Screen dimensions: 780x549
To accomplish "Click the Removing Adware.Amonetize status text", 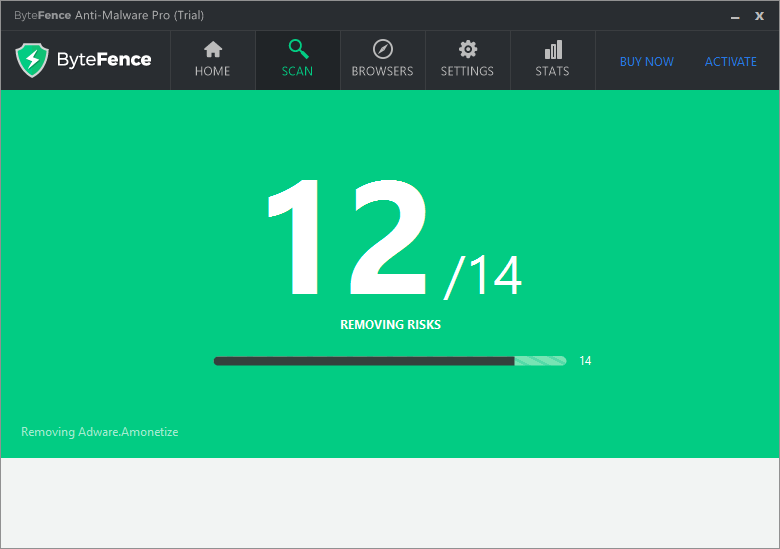I will (x=99, y=432).
